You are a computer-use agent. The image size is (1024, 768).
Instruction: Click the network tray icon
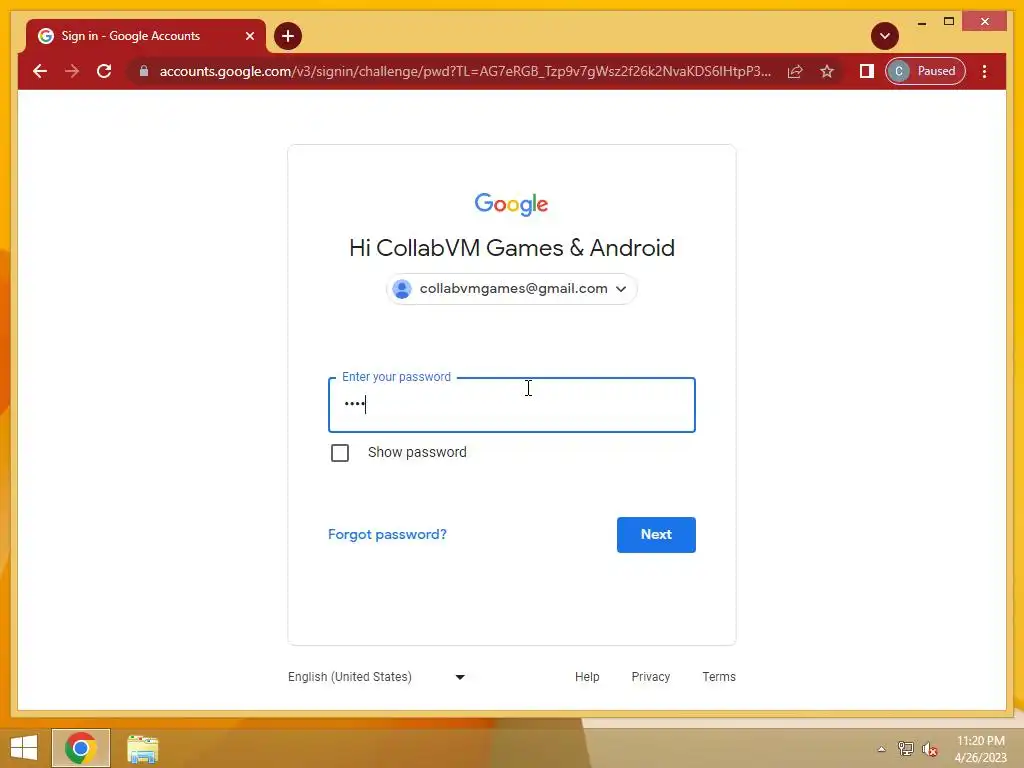905,749
